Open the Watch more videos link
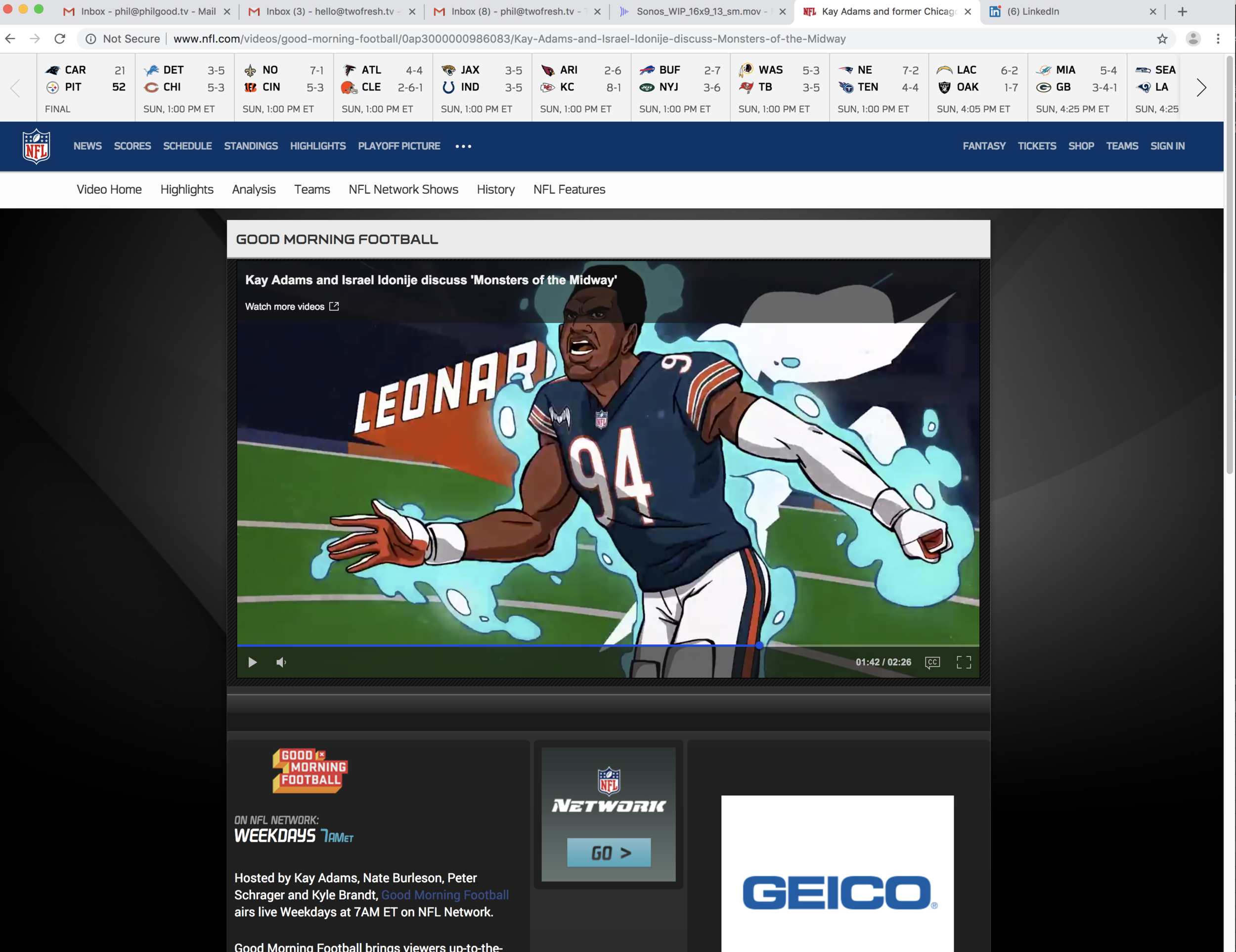The width and height of the screenshot is (1236, 952). tap(292, 306)
